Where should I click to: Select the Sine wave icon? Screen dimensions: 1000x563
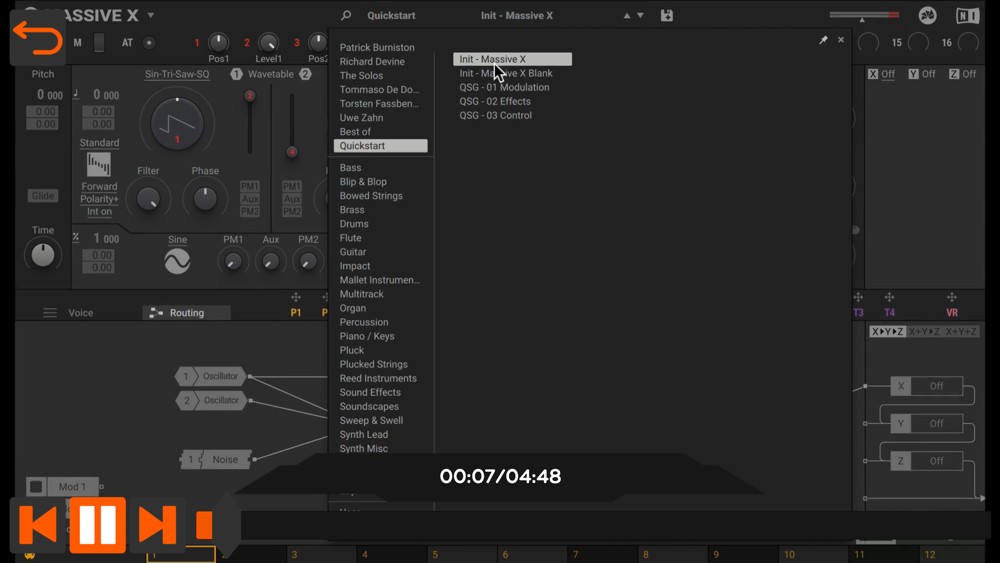coord(177,261)
